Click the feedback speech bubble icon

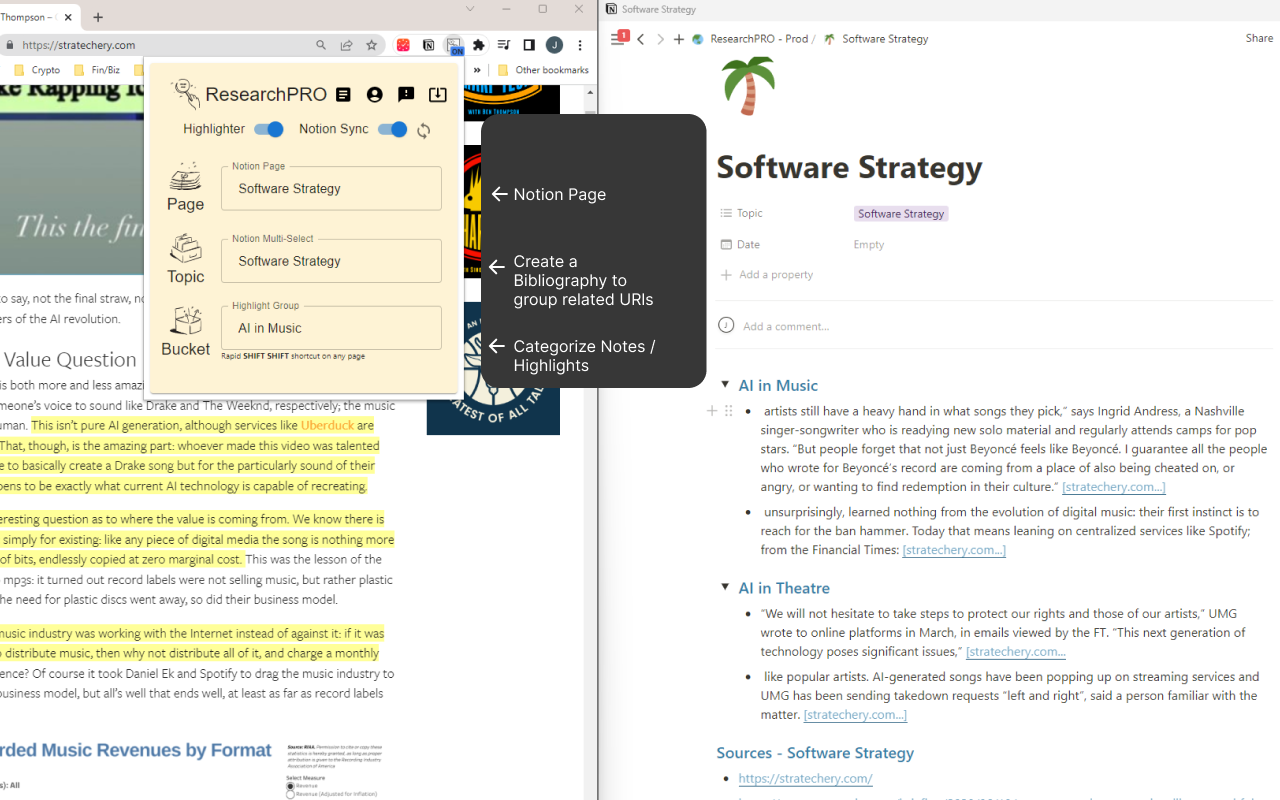[406, 95]
